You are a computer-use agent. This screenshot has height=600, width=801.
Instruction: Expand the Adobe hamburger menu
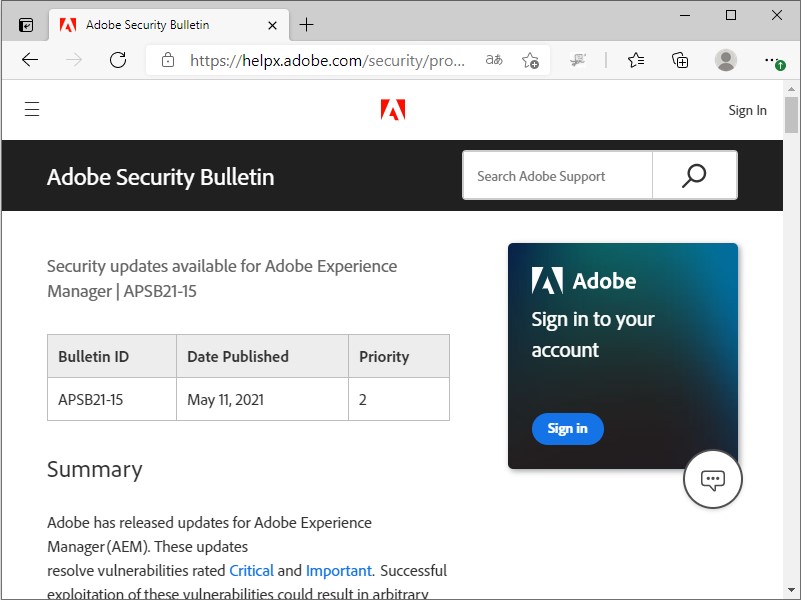coord(31,109)
